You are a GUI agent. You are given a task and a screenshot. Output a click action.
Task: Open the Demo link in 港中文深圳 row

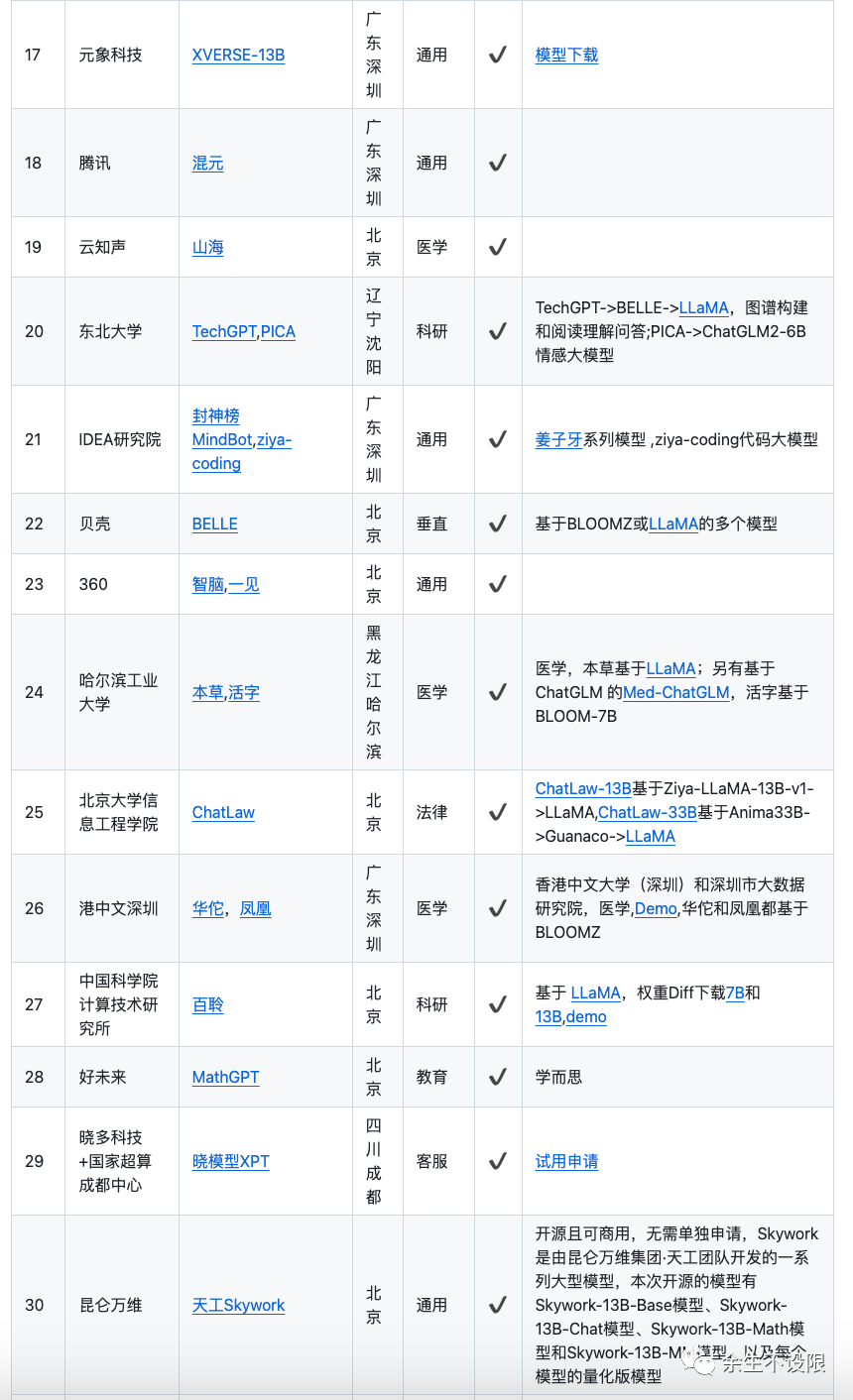656,908
